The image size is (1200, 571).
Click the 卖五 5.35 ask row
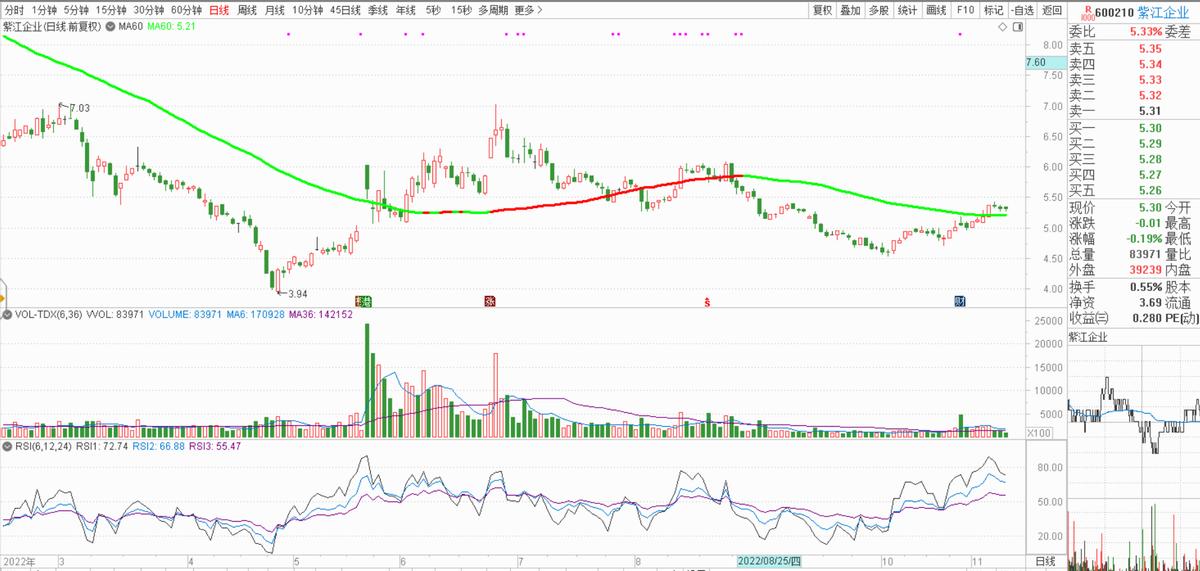(1134, 48)
